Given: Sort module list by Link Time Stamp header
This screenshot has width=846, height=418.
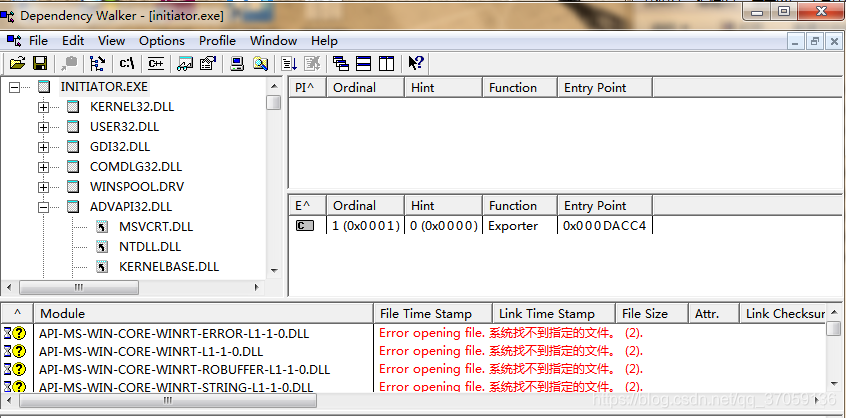Looking at the screenshot, I should pos(554,313).
